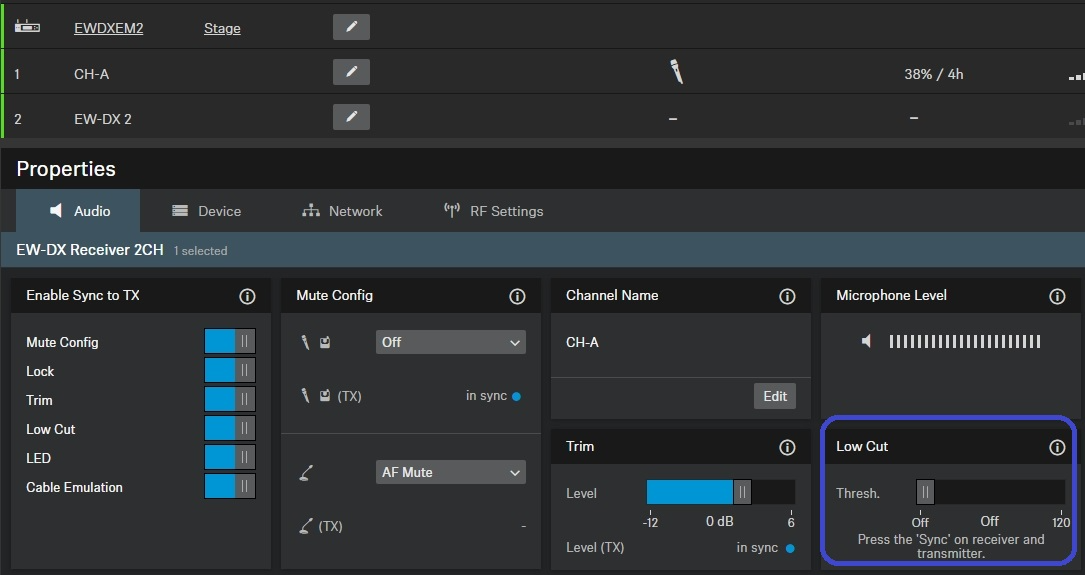The image size is (1085, 575).
Task: Click the pencil edit icon for CH-A
Action: [351, 72]
